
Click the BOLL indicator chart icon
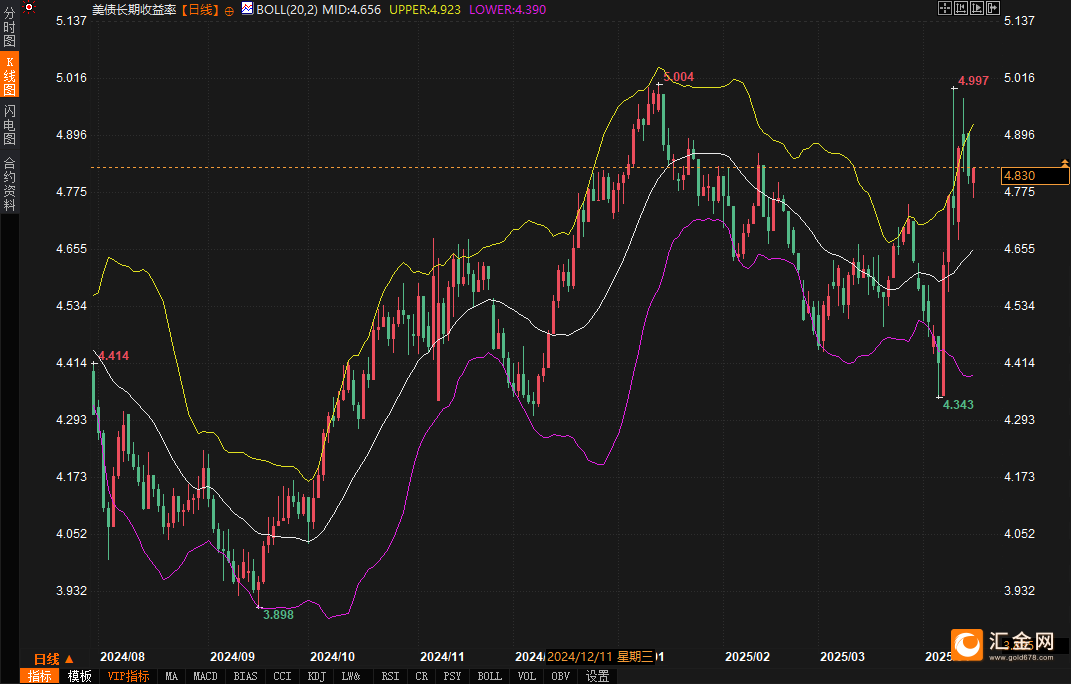[247, 8]
